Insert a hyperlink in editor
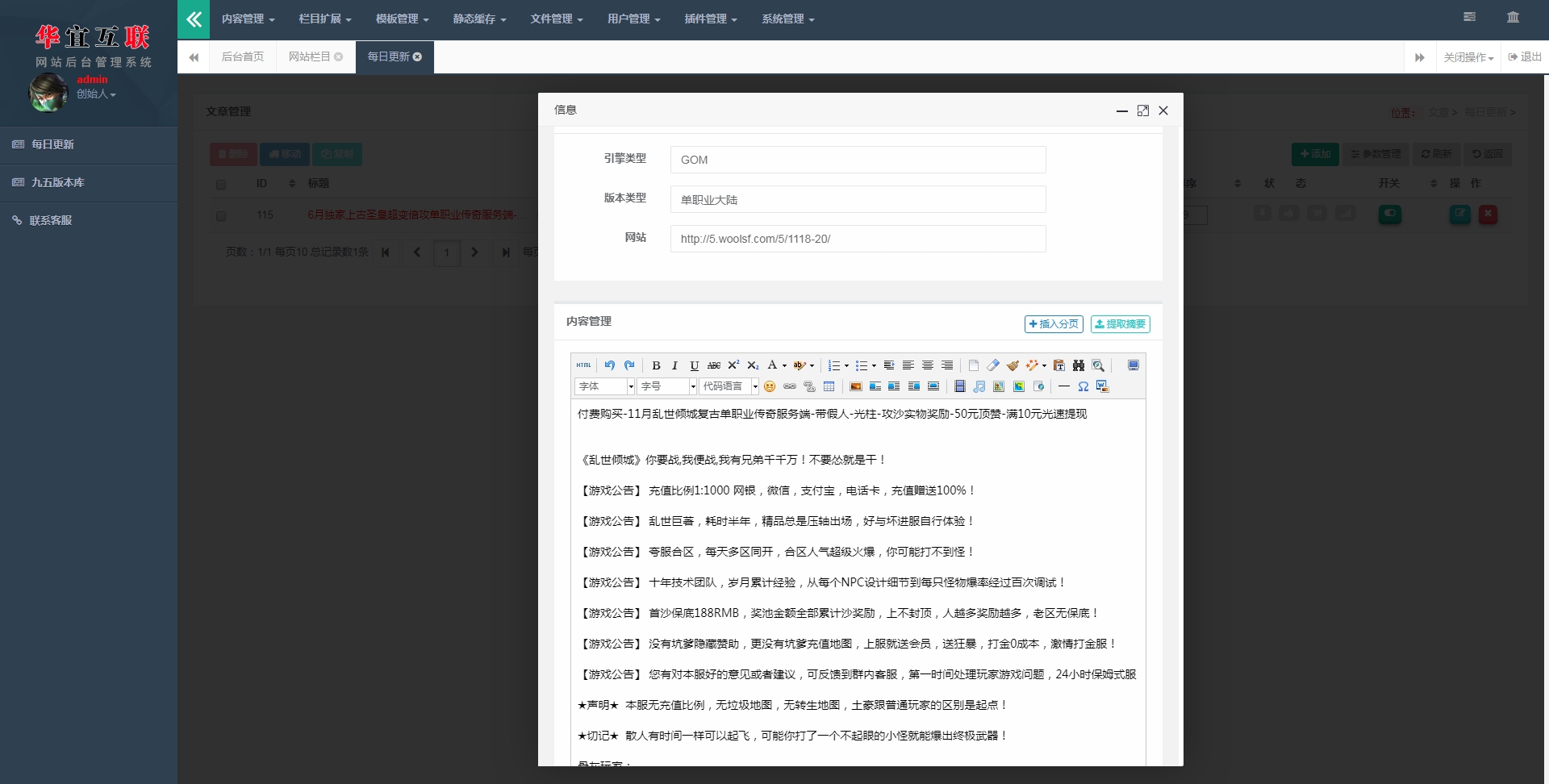 (x=790, y=386)
